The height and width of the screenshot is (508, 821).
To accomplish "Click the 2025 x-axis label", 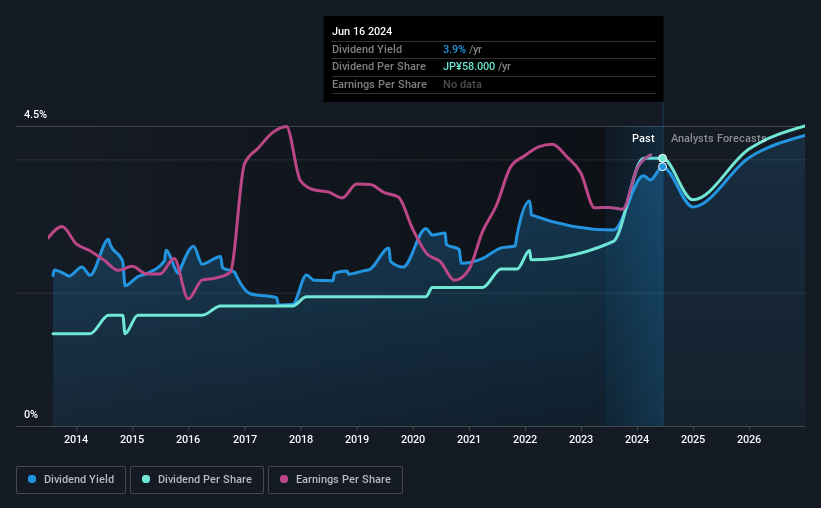I will (x=693, y=439).
